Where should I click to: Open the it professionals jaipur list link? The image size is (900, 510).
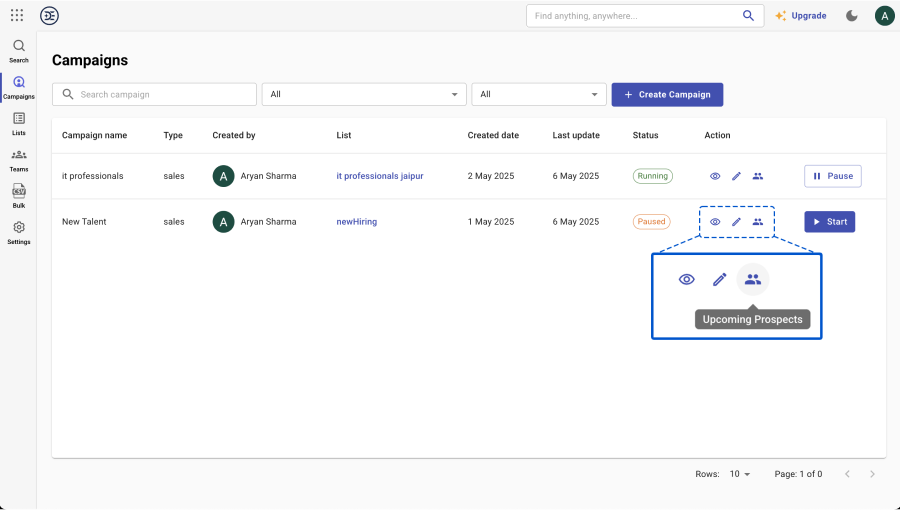[380, 176]
